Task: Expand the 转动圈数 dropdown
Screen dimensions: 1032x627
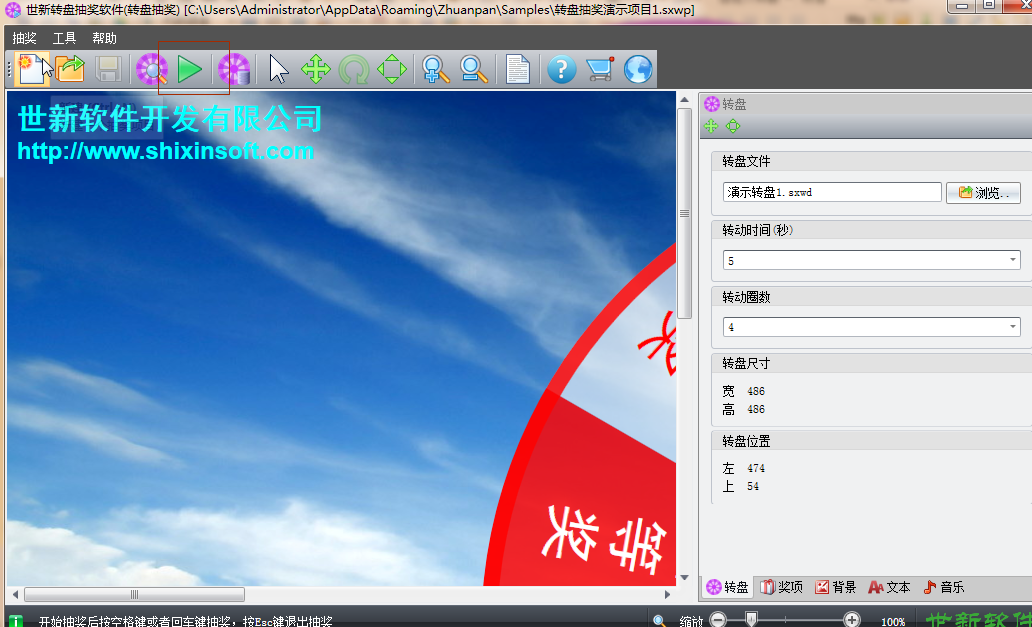Action: pyautogui.click(x=1013, y=326)
